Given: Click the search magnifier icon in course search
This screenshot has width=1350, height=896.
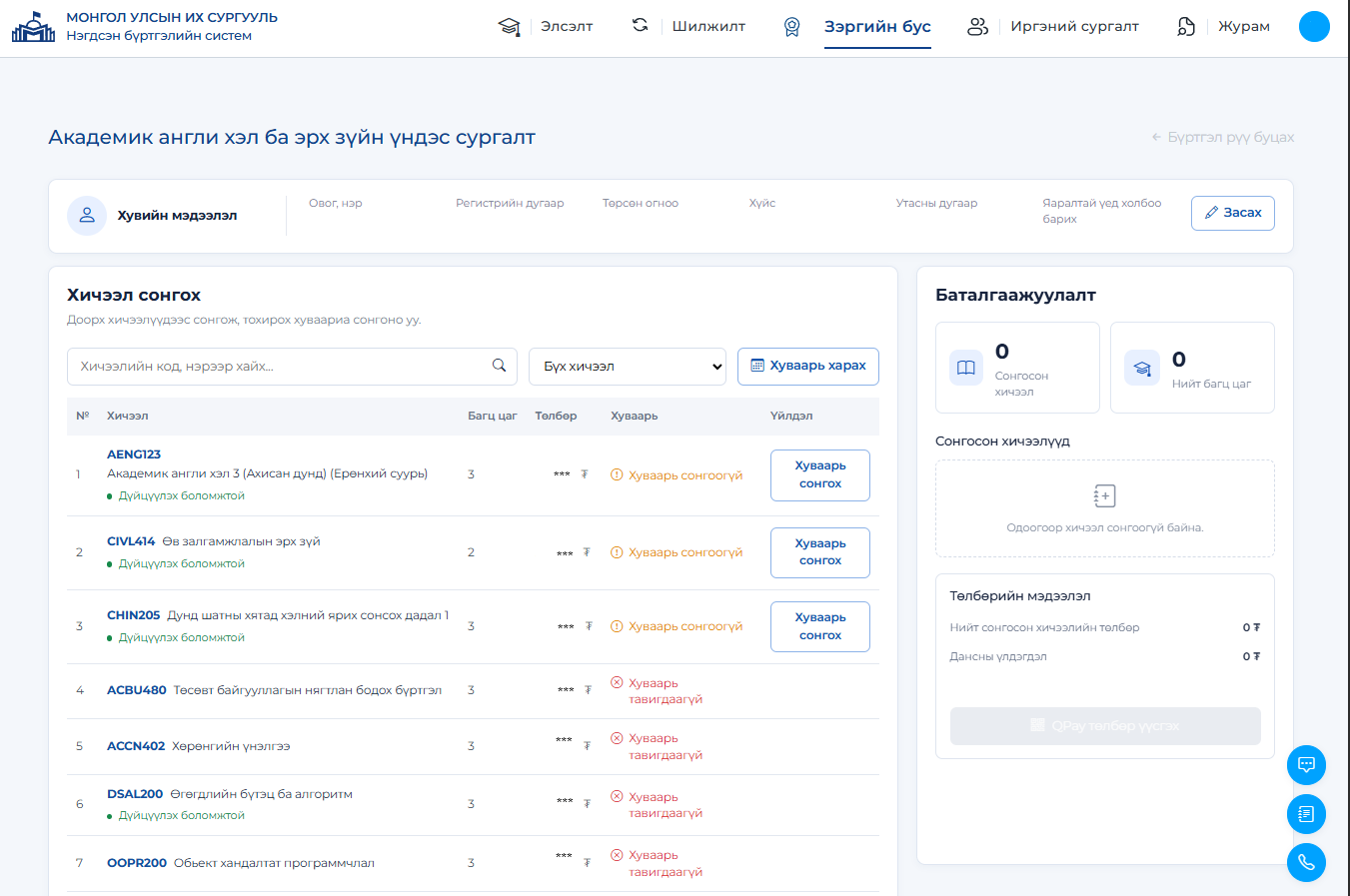Looking at the screenshot, I should click(499, 366).
